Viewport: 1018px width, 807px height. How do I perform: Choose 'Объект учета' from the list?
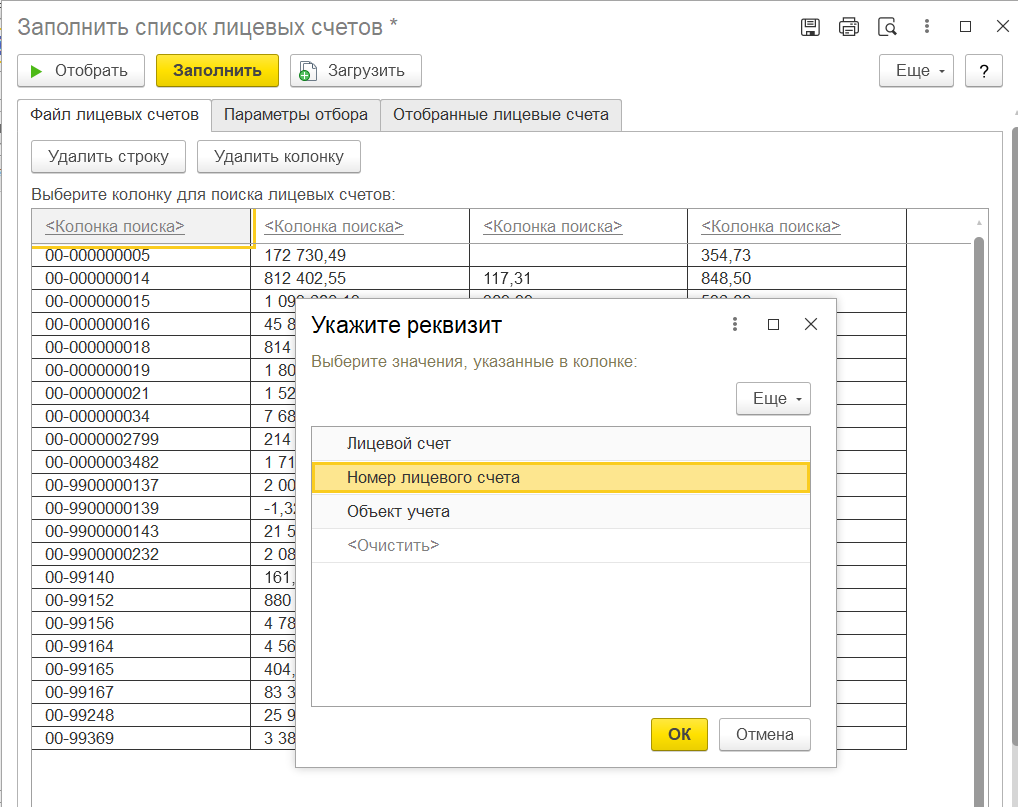click(x=398, y=511)
